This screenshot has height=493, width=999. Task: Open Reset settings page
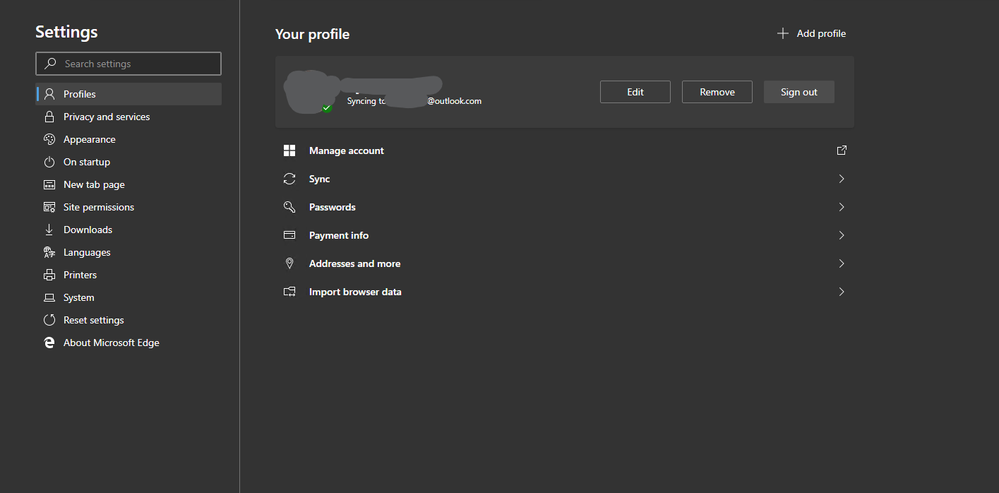tap(129, 320)
